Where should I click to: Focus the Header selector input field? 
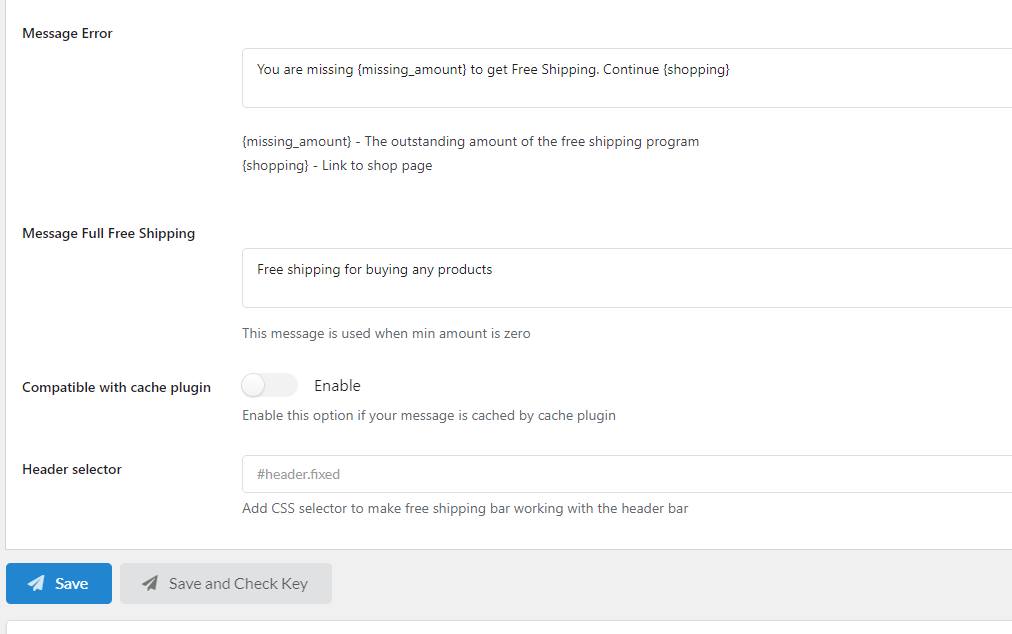coord(627,474)
